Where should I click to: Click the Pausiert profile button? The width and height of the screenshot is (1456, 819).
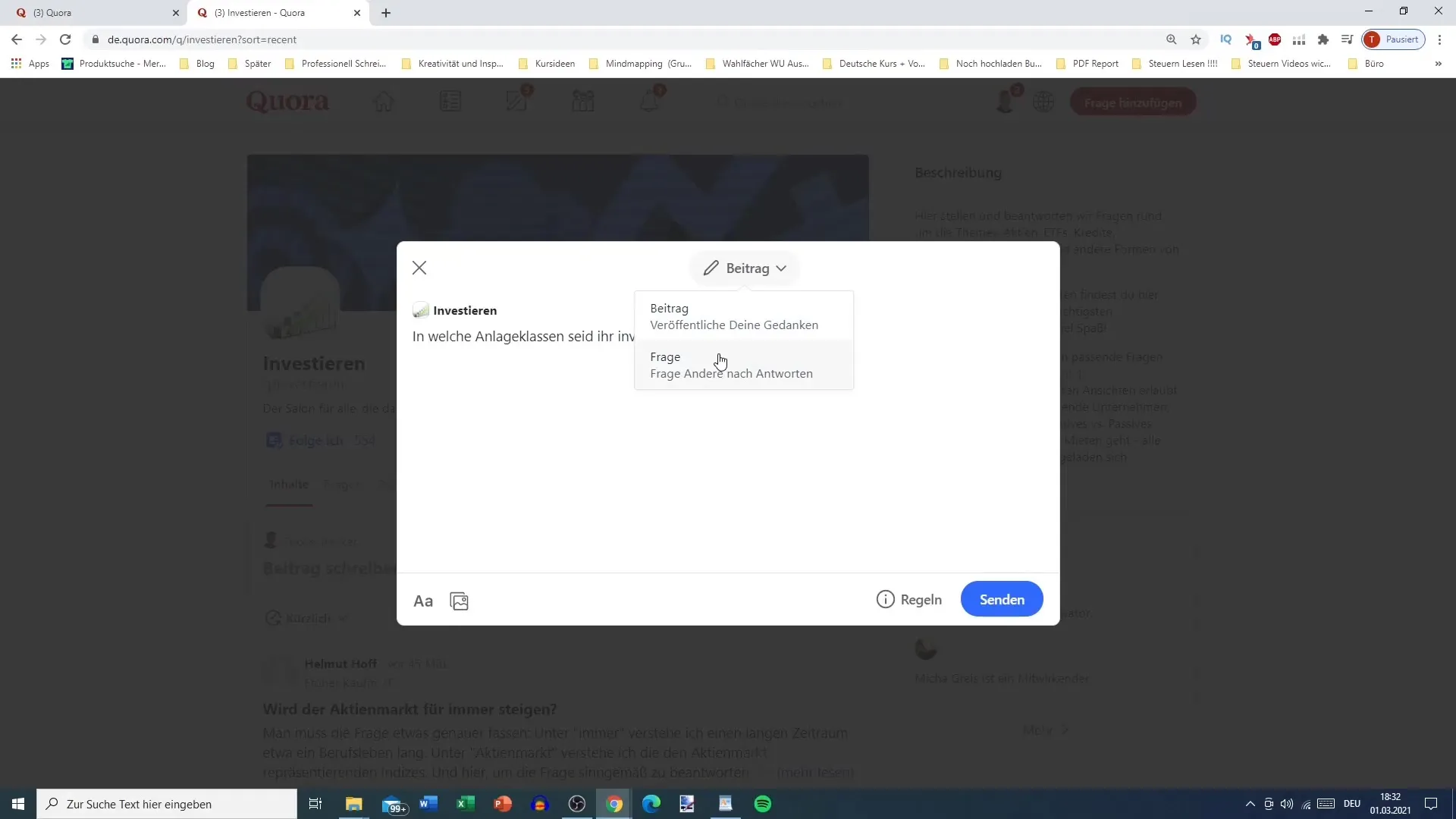pos(1394,39)
